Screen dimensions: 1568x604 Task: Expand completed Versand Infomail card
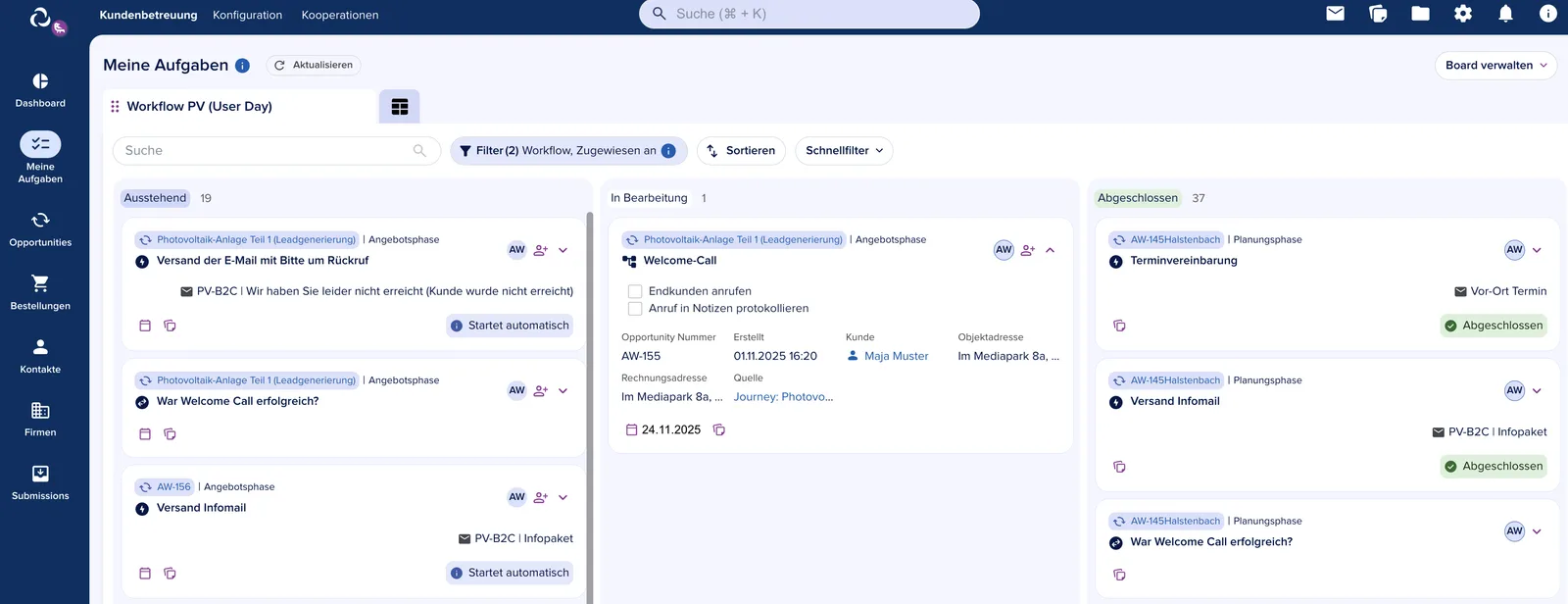click(1537, 390)
